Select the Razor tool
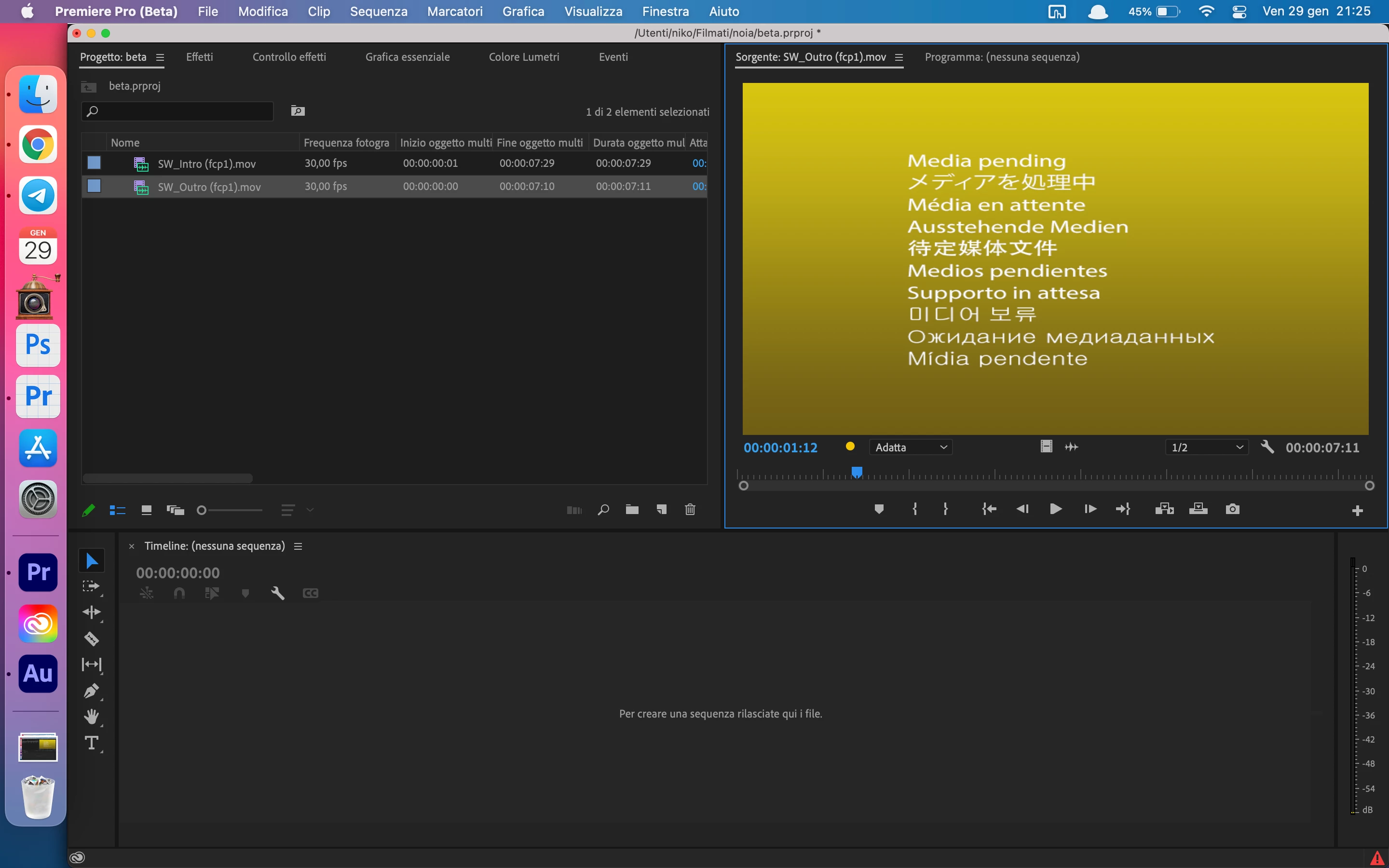Screen dimensions: 1389x868 (91, 638)
